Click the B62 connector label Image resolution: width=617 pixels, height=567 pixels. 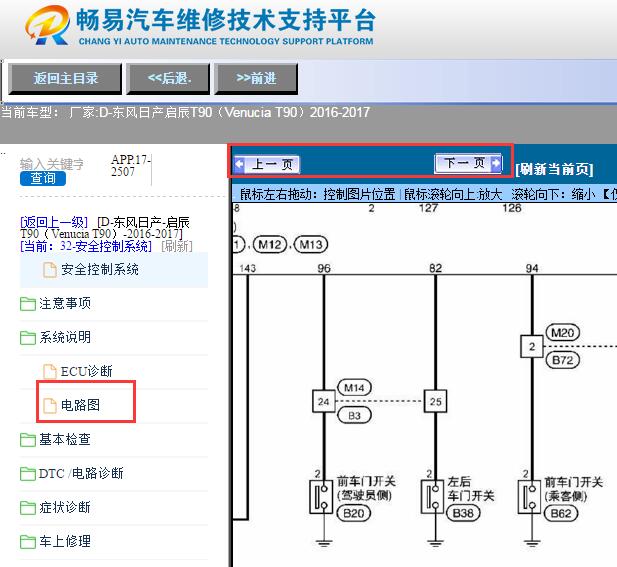point(560,513)
